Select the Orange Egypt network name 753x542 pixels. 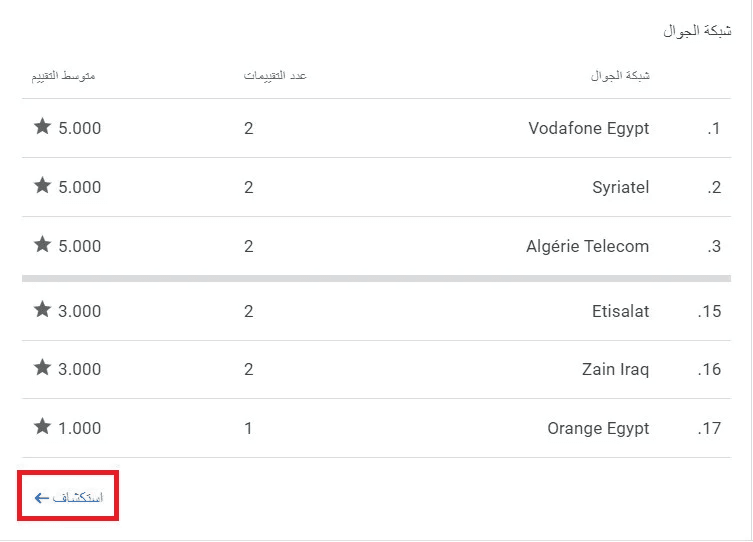598,428
